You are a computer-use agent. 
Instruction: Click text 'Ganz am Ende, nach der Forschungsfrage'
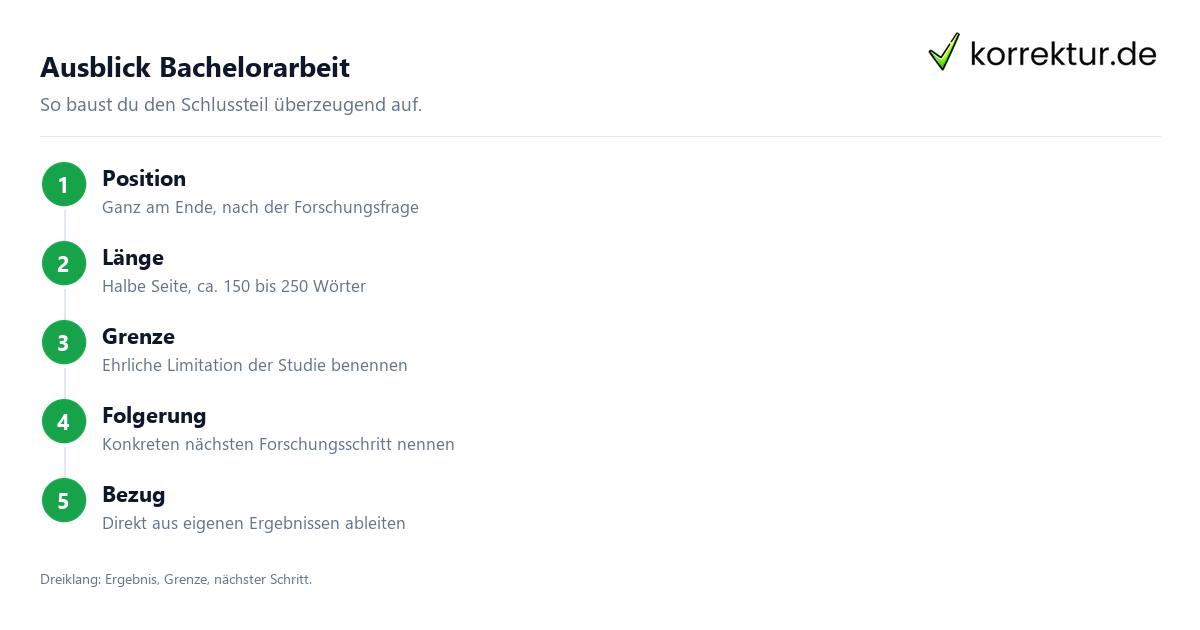click(x=260, y=208)
